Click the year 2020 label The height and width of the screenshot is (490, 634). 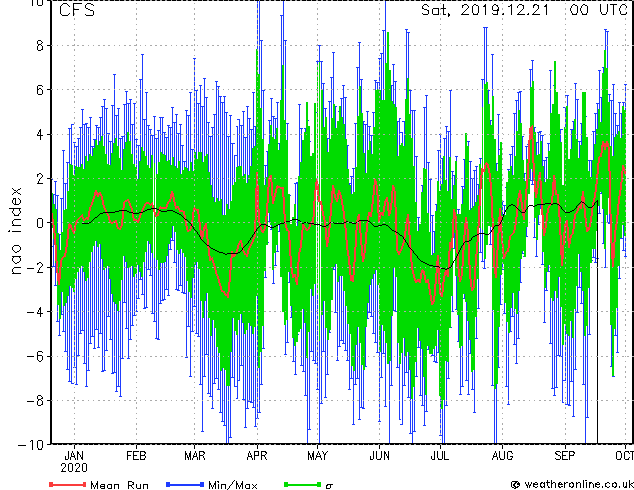[74, 468]
